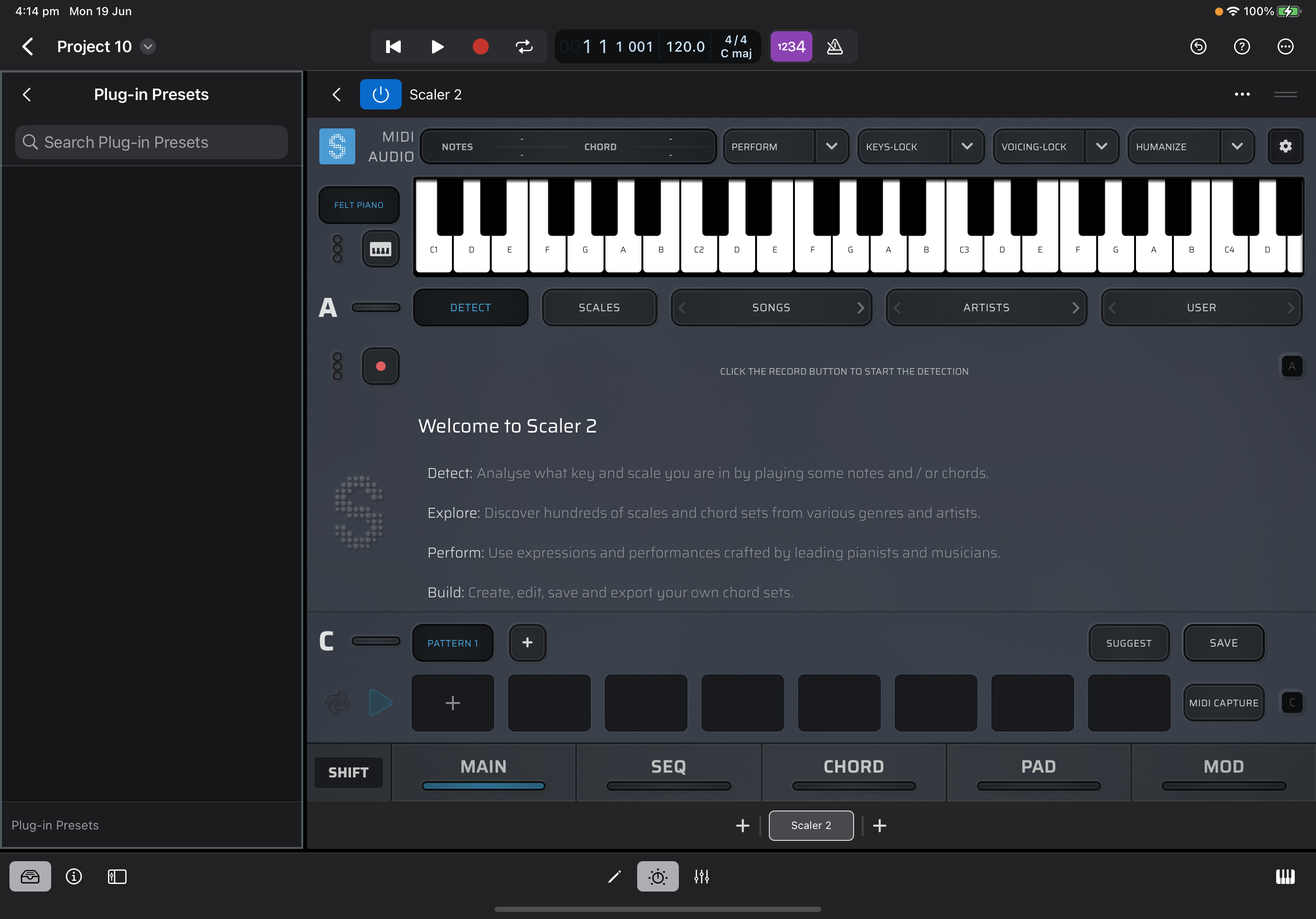Open the three-dot menu beside keyboard icon
Image resolution: width=1316 pixels, height=919 pixels.
[337, 249]
